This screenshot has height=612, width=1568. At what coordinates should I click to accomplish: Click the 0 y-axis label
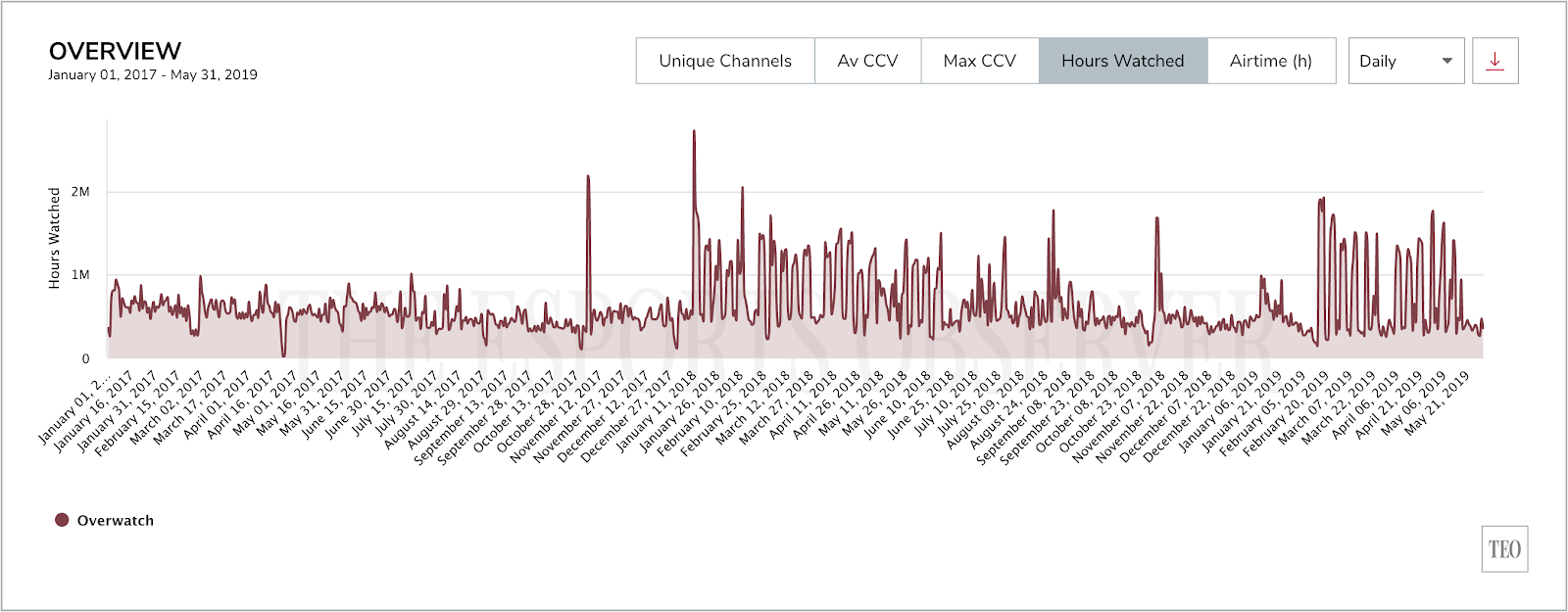85,358
